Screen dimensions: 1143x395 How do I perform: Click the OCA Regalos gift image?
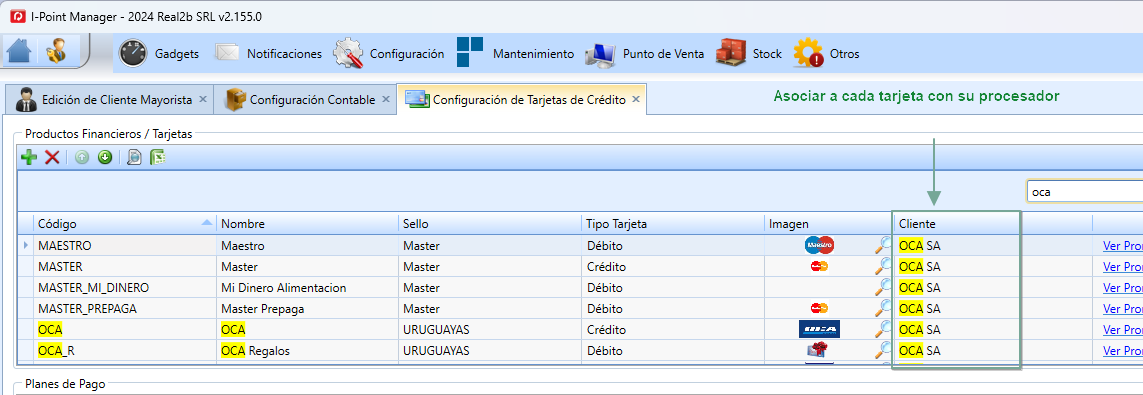(x=819, y=351)
